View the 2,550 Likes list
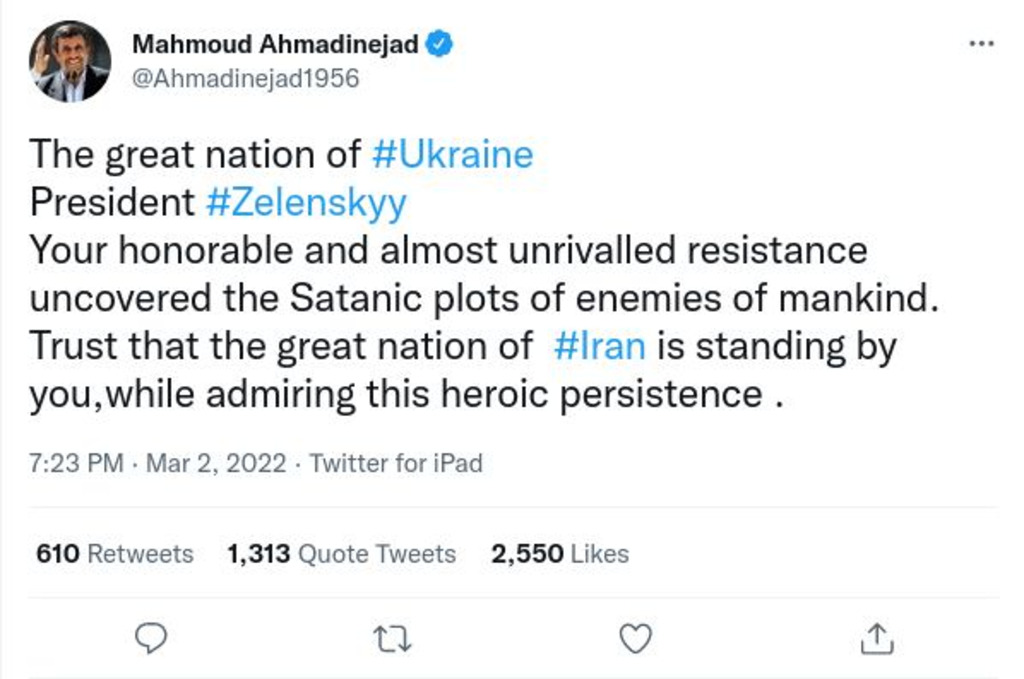This screenshot has width=1024, height=679. tap(559, 554)
